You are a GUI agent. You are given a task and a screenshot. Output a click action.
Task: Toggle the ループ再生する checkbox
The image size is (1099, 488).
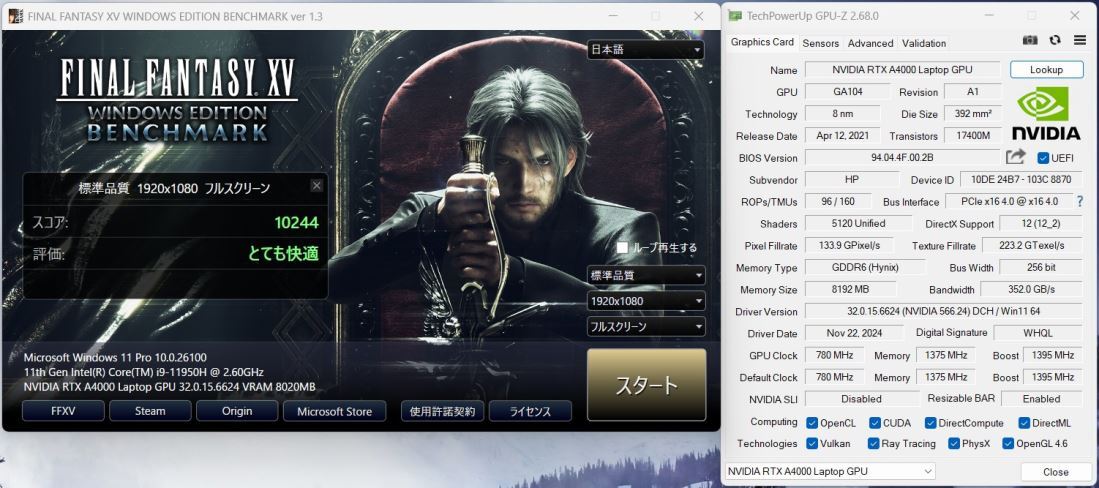623,248
